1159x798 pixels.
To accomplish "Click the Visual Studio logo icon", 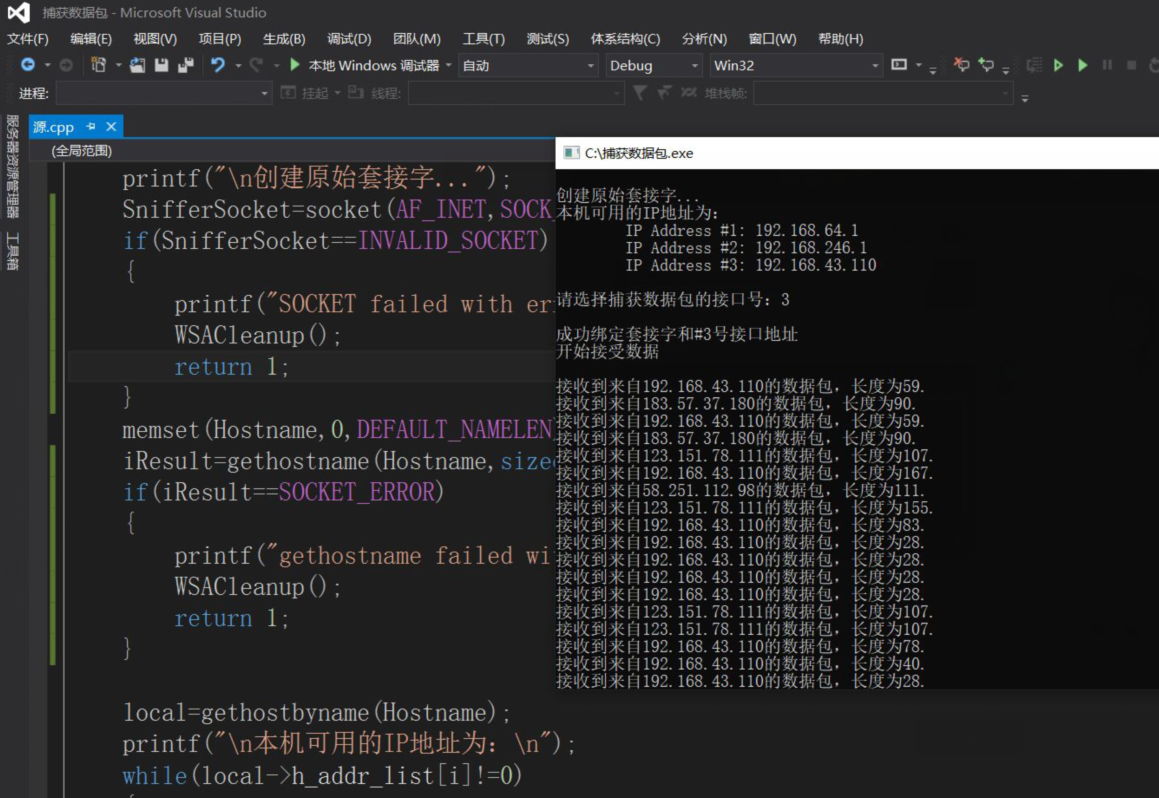I will pyautogui.click(x=18, y=13).
